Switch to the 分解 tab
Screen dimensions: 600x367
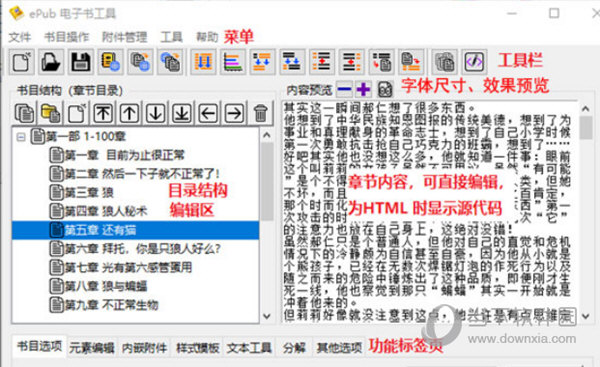coord(294,347)
